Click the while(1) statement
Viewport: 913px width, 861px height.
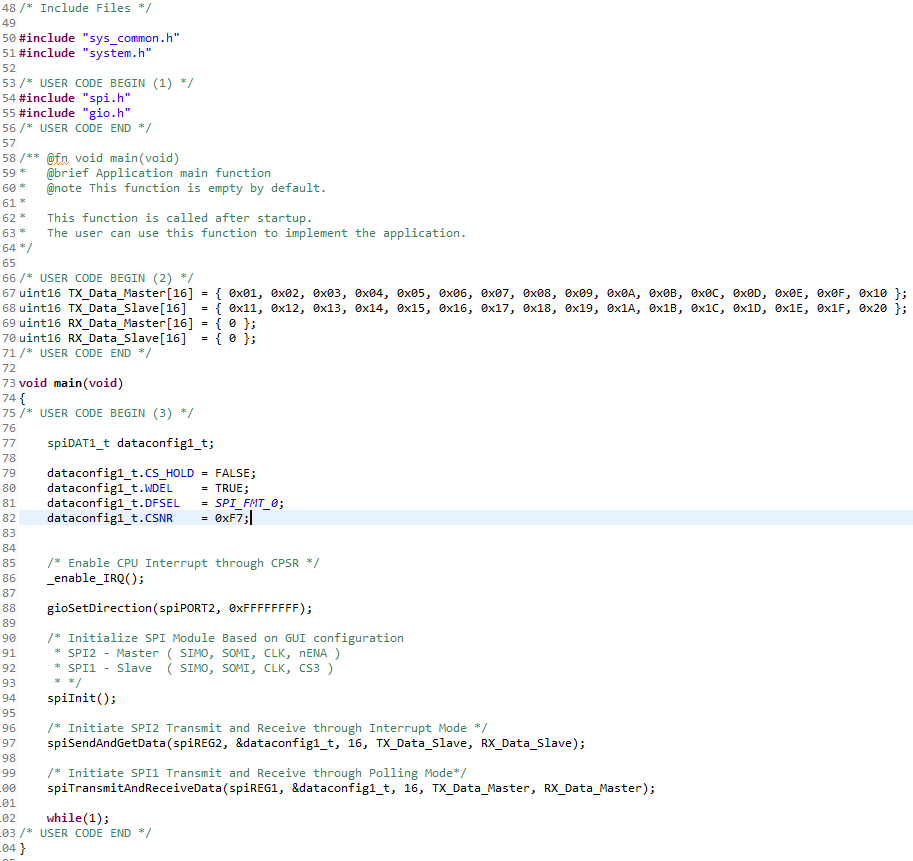coord(78,818)
